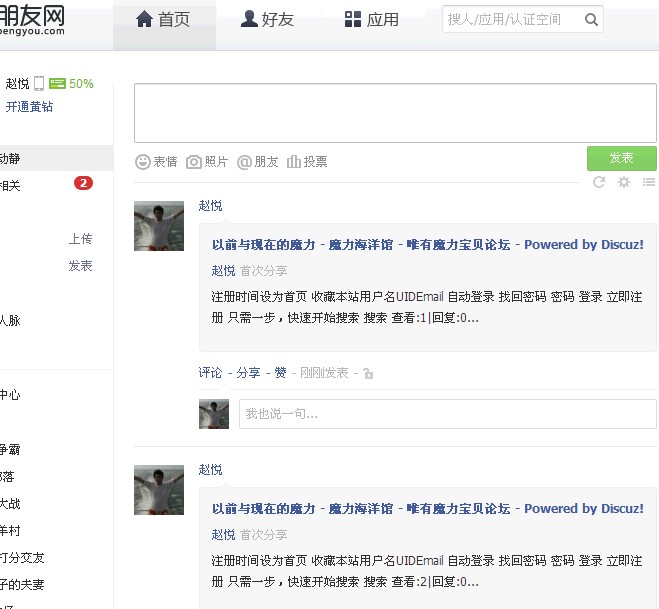Open the 首页 home tab
The height and width of the screenshot is (609, 659).
pos(163,19)
